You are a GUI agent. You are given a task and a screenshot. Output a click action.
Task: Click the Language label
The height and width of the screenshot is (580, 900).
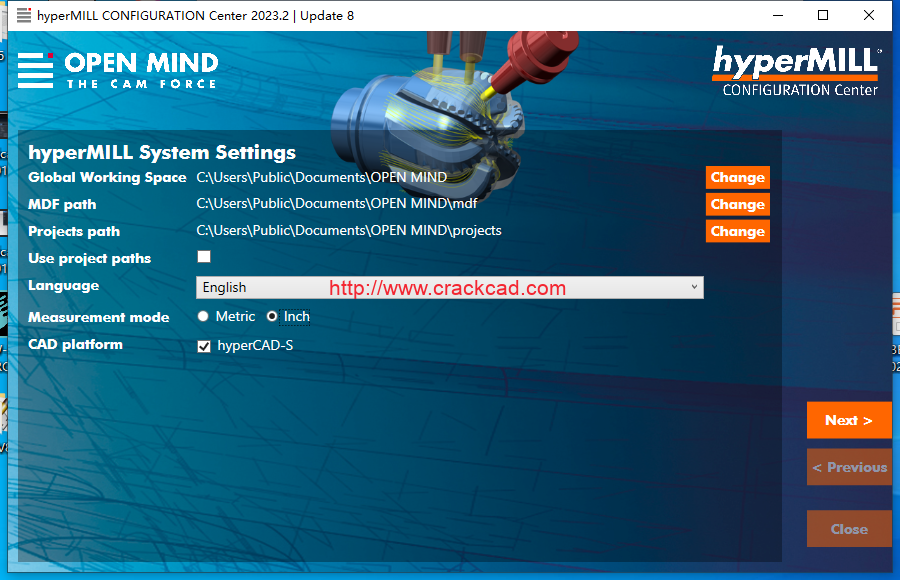(x=64, y=285)
